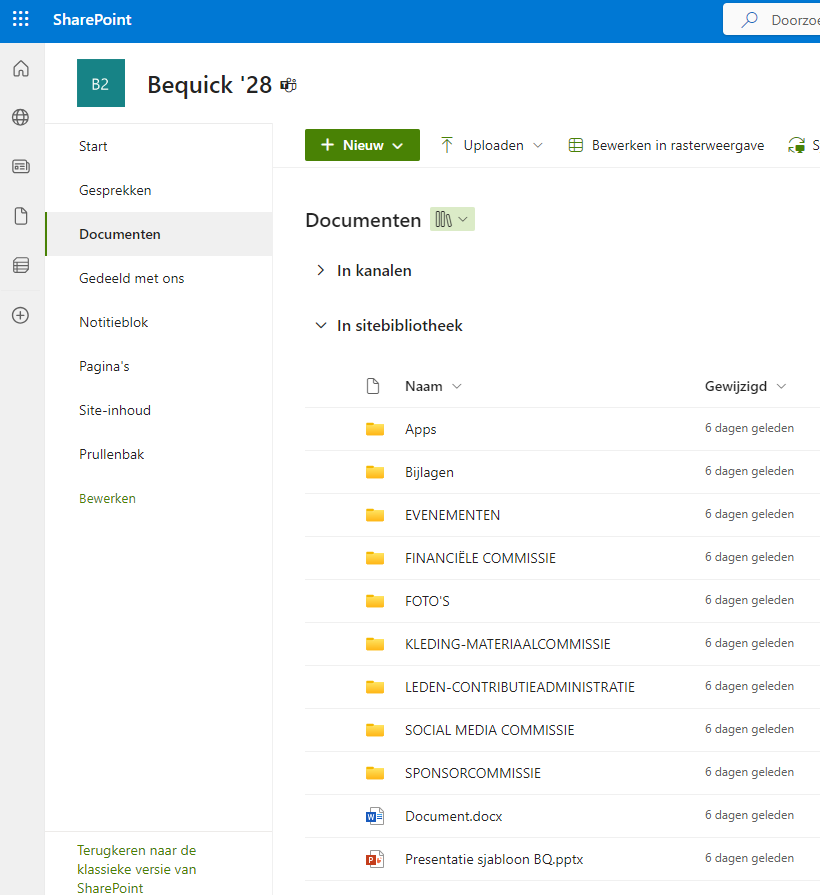
Task: Click the globe icon in the left app bar
Action: (x=20, y=117)
